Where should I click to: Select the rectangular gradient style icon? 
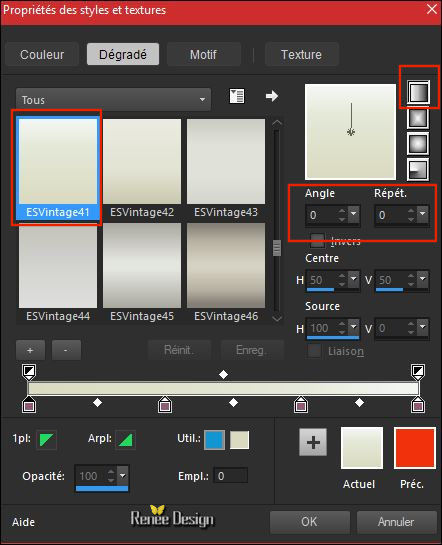click(418, 119)
